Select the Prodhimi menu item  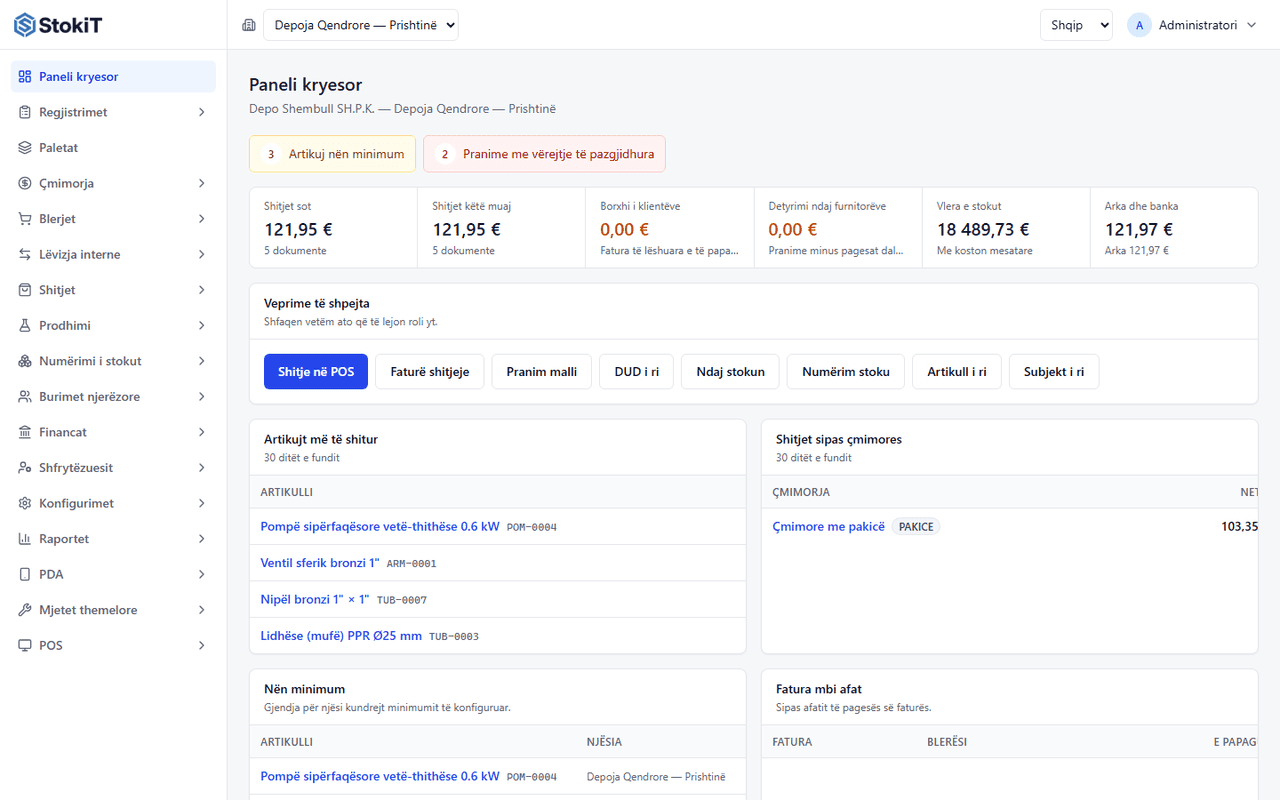click(113, 326)
